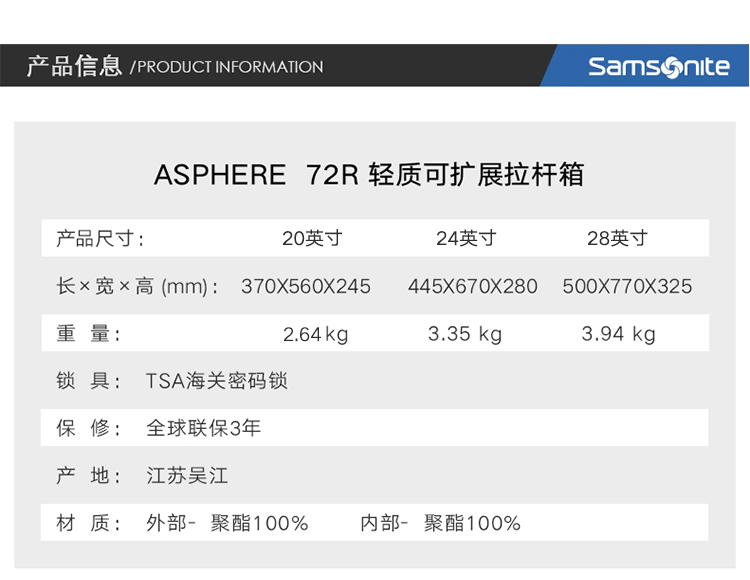This screenshot has width=750, height=580.
Task: Select the 500X770X325 dimension value
Action: point(627,286)
